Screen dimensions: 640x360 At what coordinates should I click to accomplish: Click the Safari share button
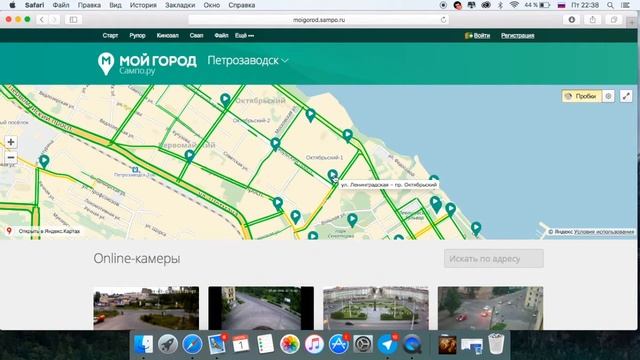[x=593, y=20]
